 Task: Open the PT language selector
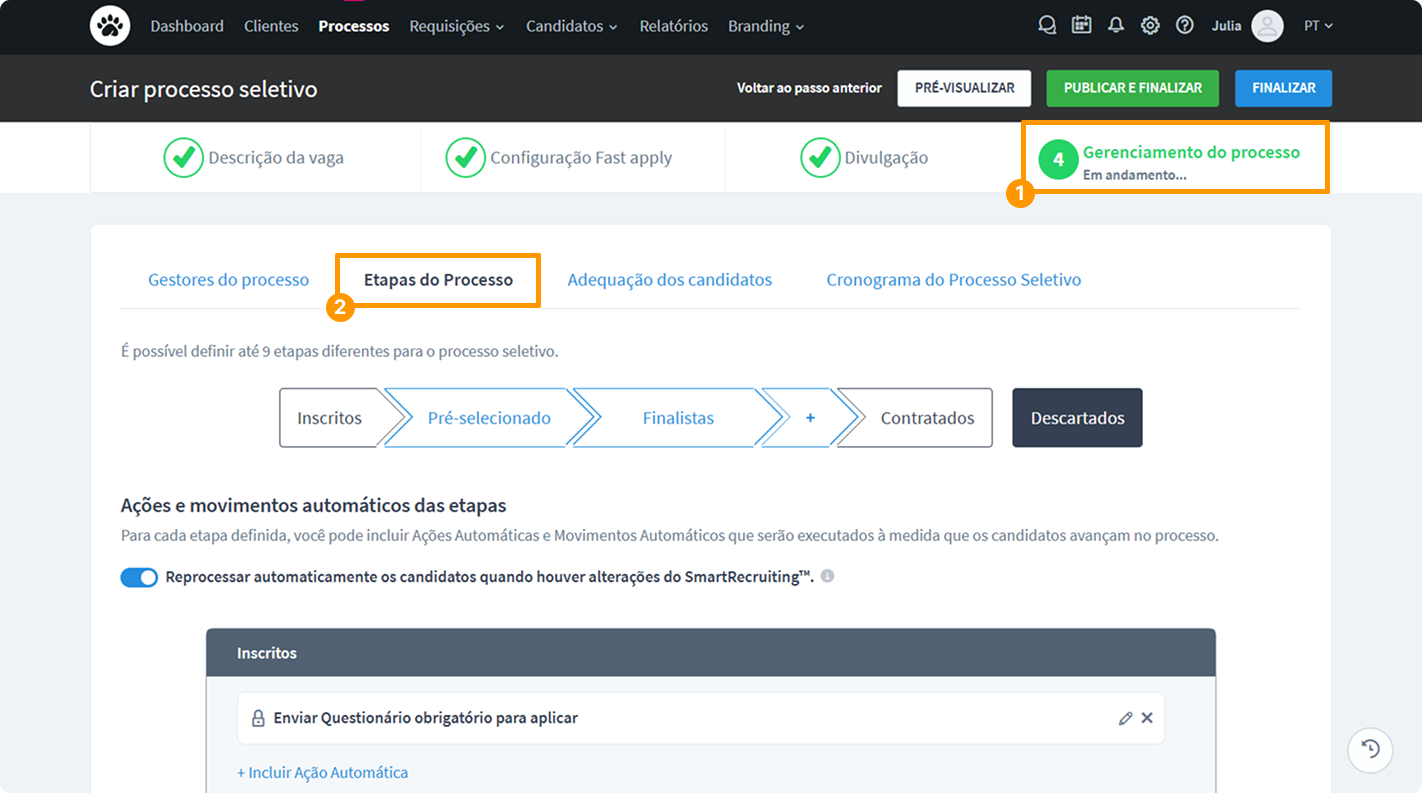pyautogui.click(x=1317, y=25)
